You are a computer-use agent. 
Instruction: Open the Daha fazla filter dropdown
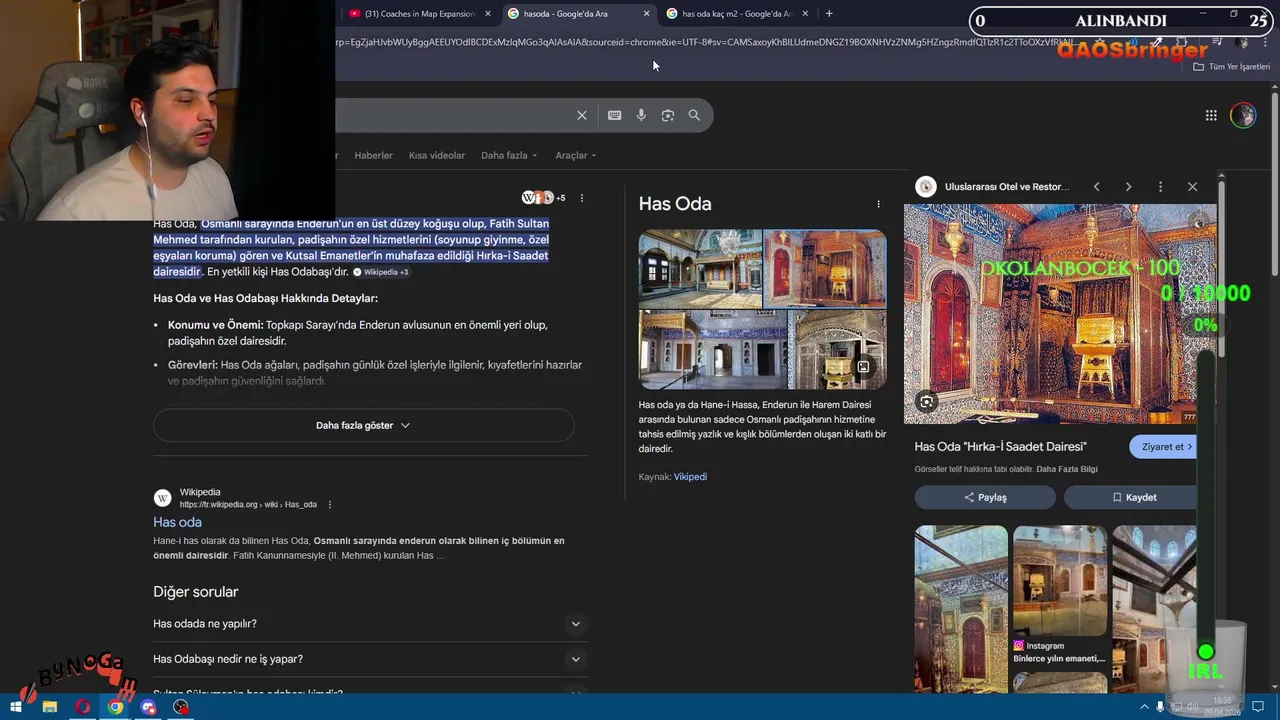pos(509,156)
